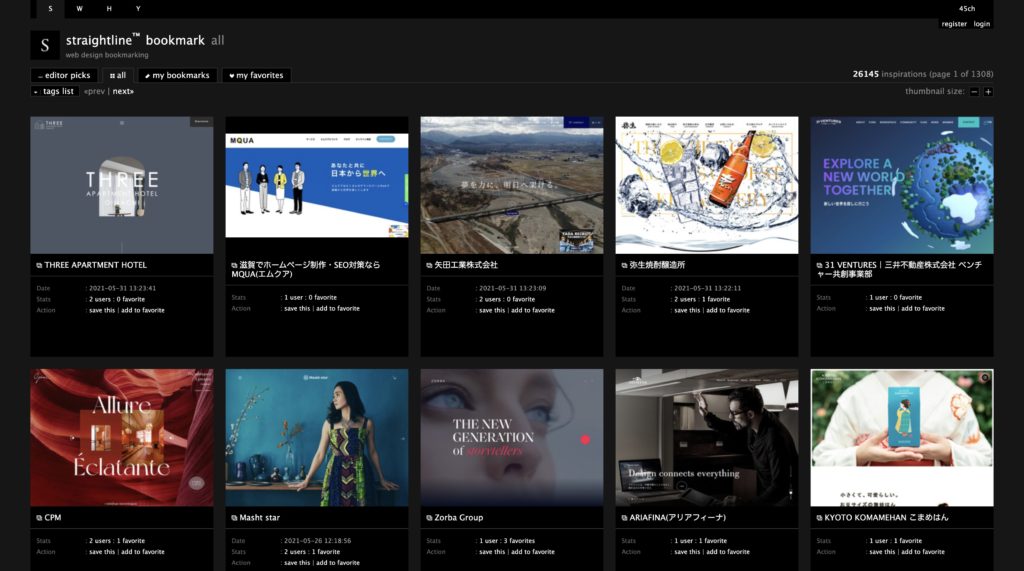Add THREE APARTMENT HOTEL to favorite

[142, 310]
